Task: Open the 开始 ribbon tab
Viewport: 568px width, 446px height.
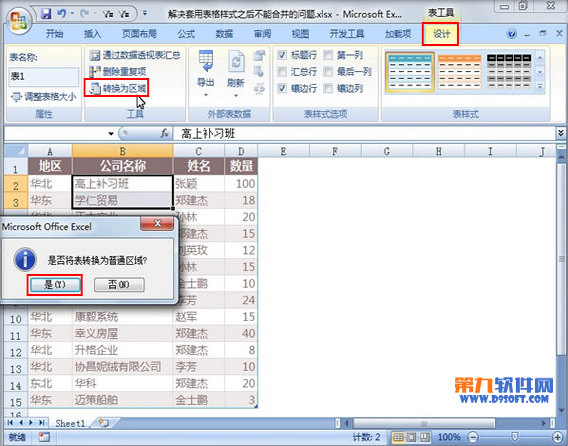Action: click(55, 34)
